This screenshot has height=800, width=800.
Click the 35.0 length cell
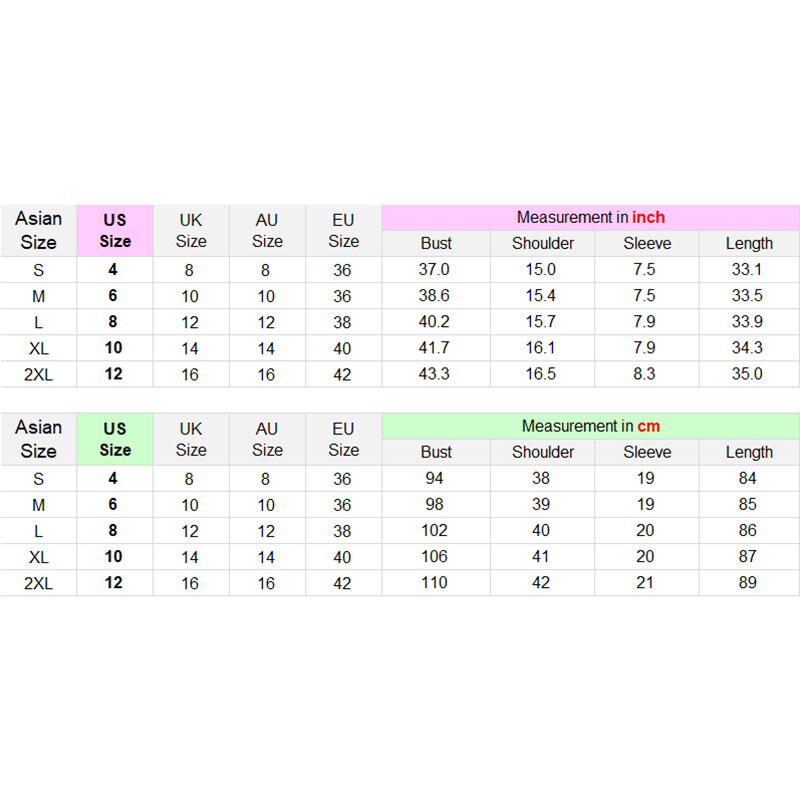point(747,374)
